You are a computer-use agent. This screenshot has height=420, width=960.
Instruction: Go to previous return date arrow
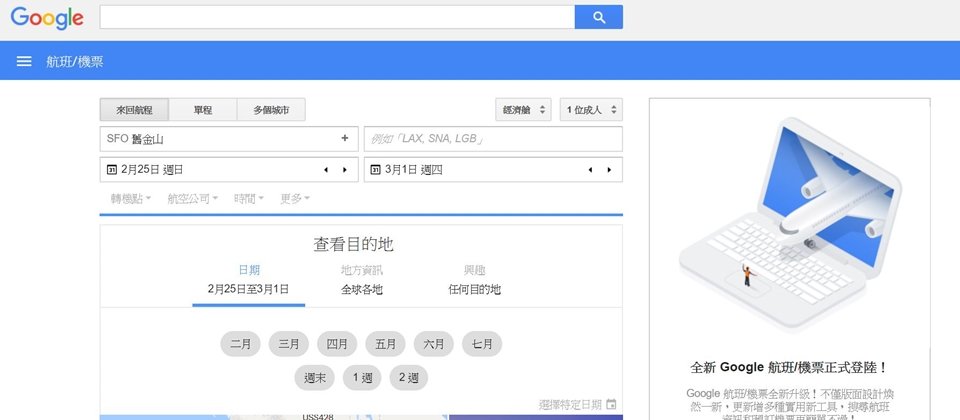[590, 170]
